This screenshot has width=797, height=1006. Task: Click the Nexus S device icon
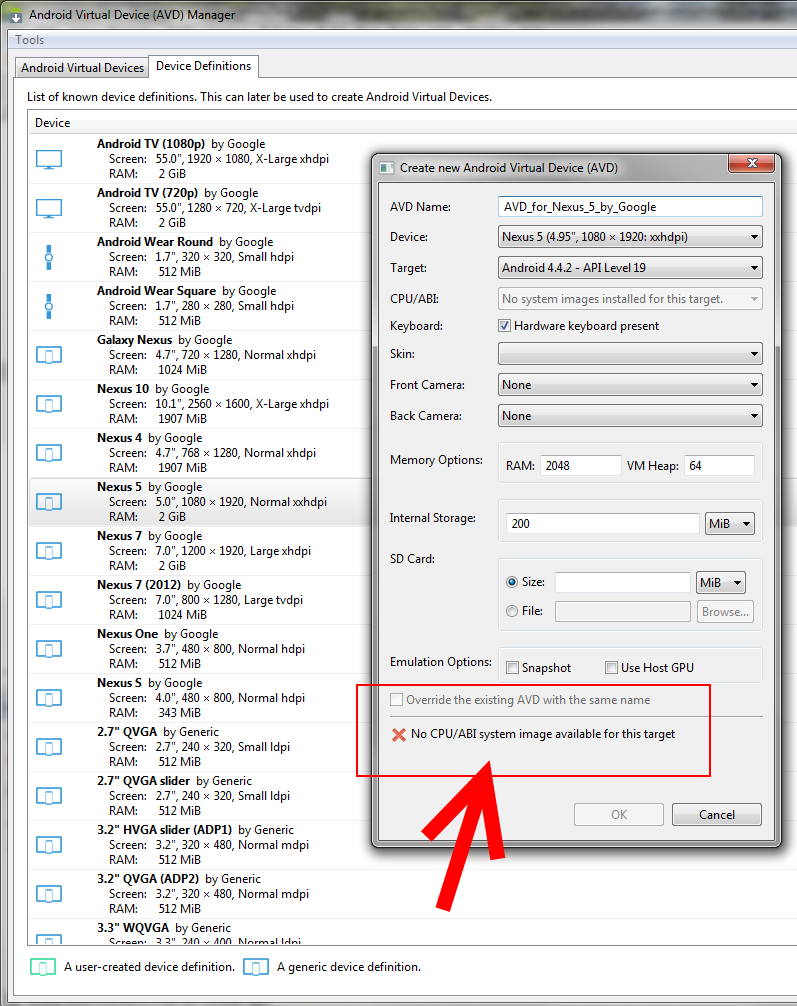[x=49, y=698]
